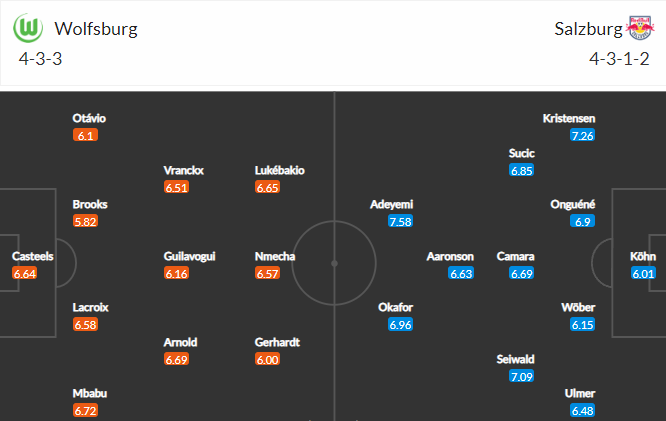Open the Wolfsburg team name link
The image size is (666, 421).
(96, 29)
